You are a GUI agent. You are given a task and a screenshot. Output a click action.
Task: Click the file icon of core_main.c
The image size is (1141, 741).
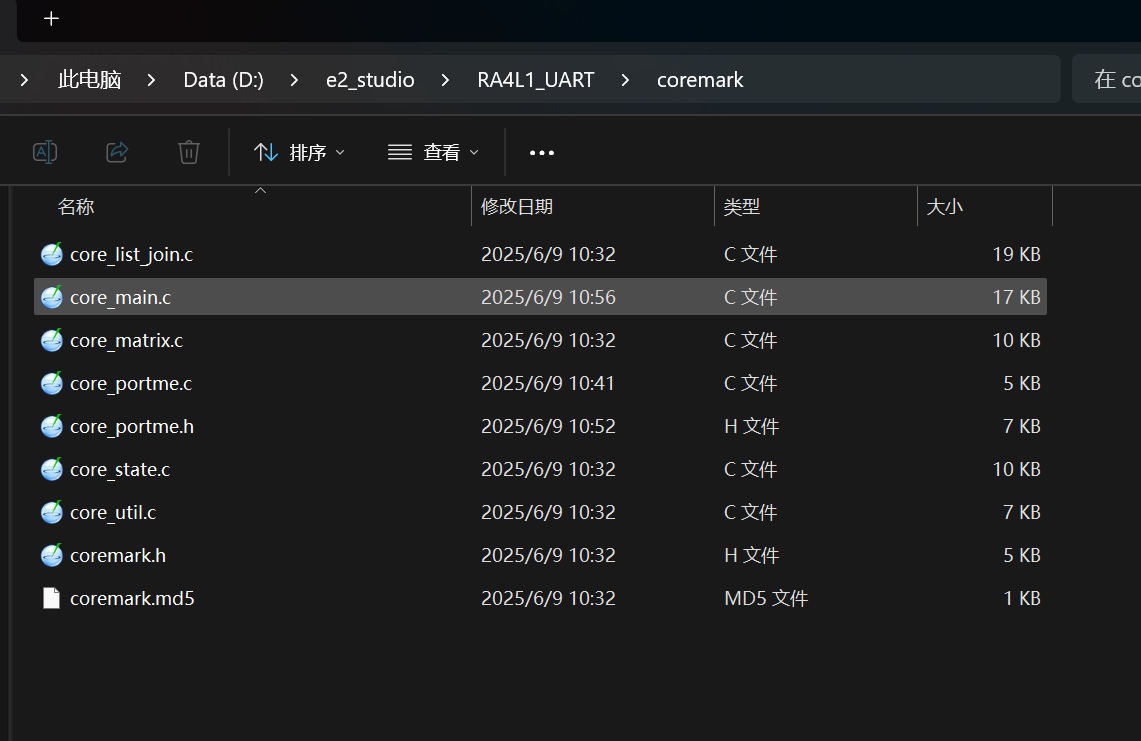coord(52,297)
